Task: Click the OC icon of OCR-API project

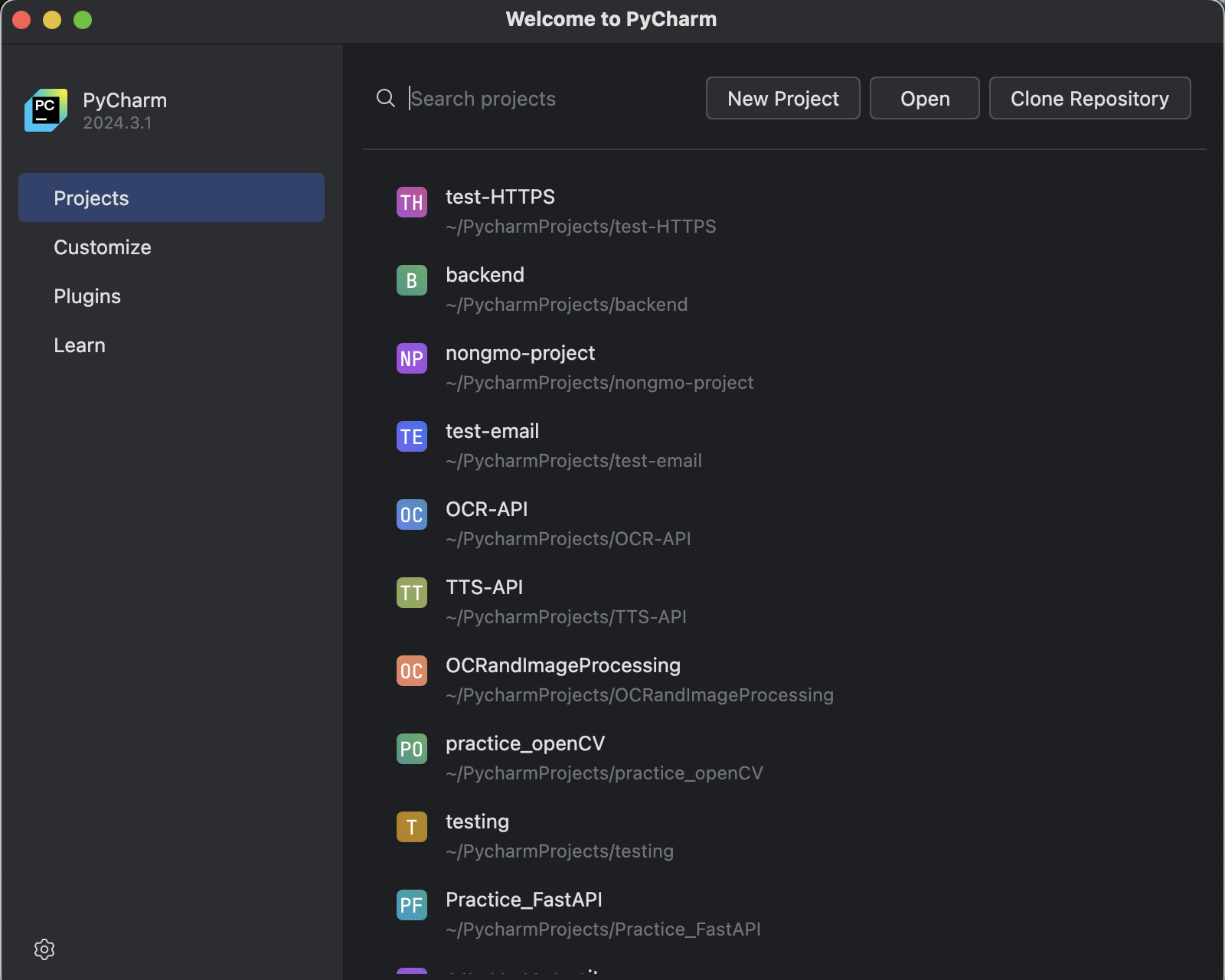Action: (411, 514)
